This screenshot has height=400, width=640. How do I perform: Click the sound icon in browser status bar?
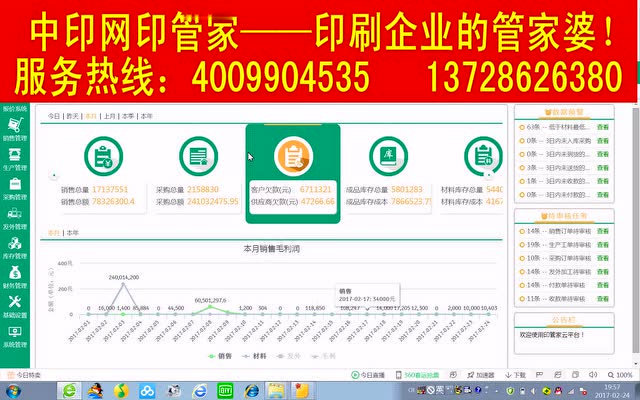pos(593,375)
